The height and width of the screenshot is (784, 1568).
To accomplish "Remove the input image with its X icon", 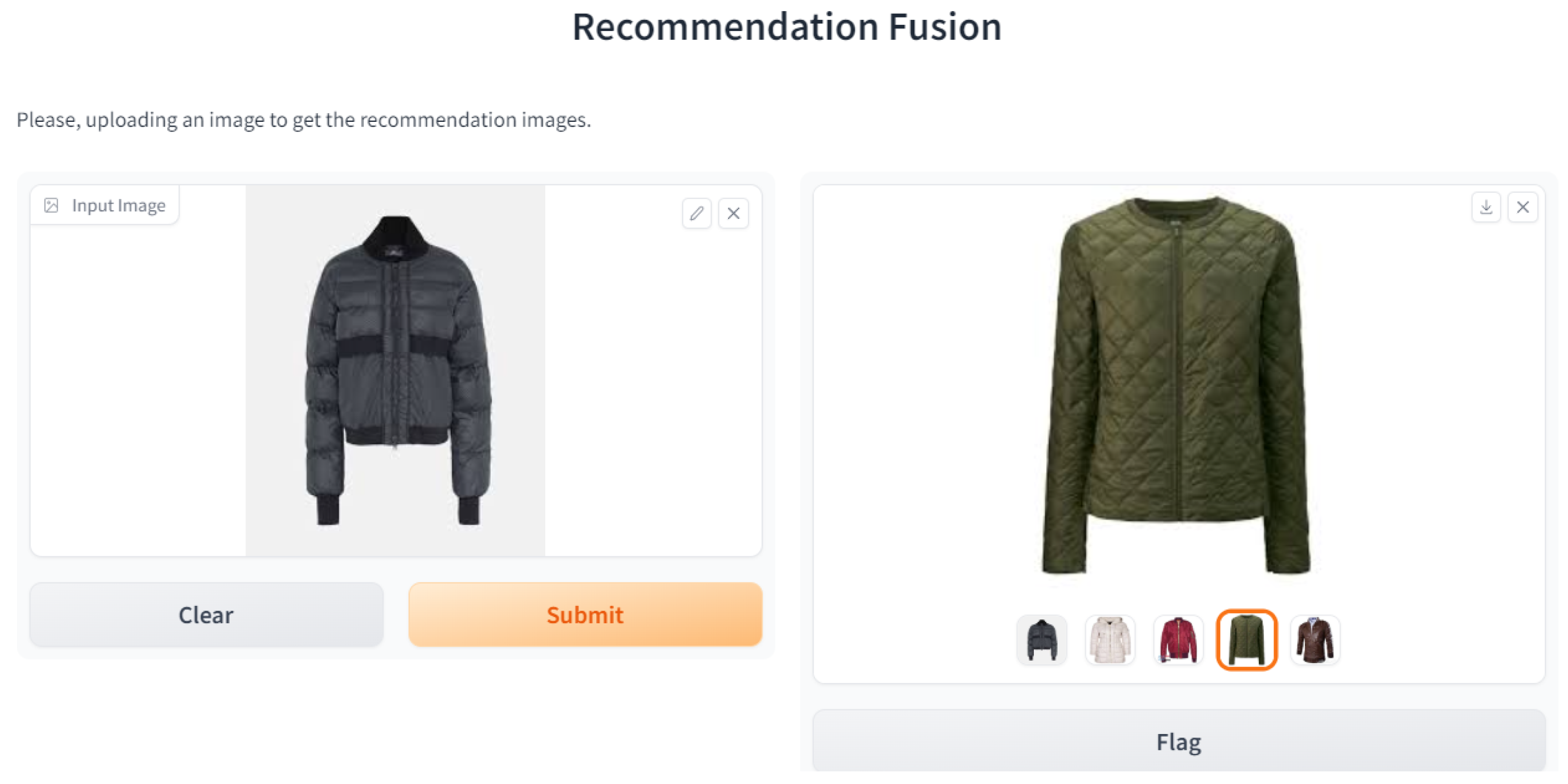I will [733, 213].
